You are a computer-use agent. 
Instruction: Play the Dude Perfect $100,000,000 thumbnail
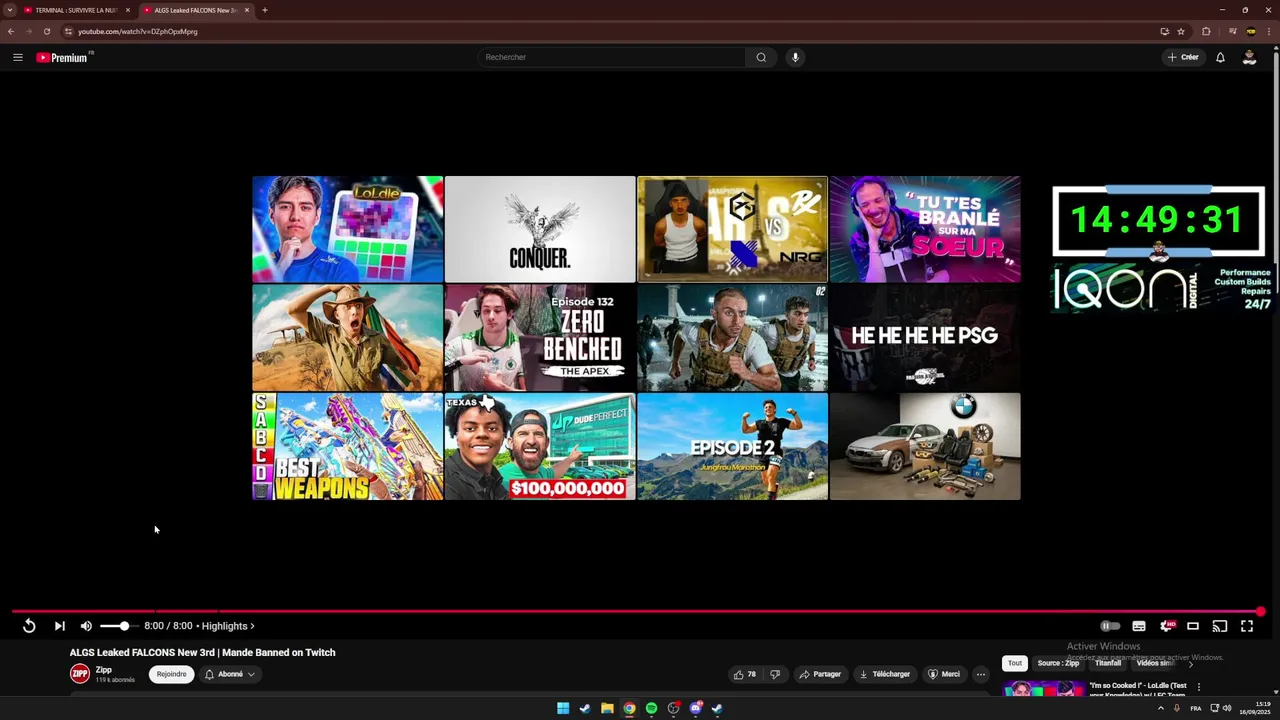click(x=540, y=446)
